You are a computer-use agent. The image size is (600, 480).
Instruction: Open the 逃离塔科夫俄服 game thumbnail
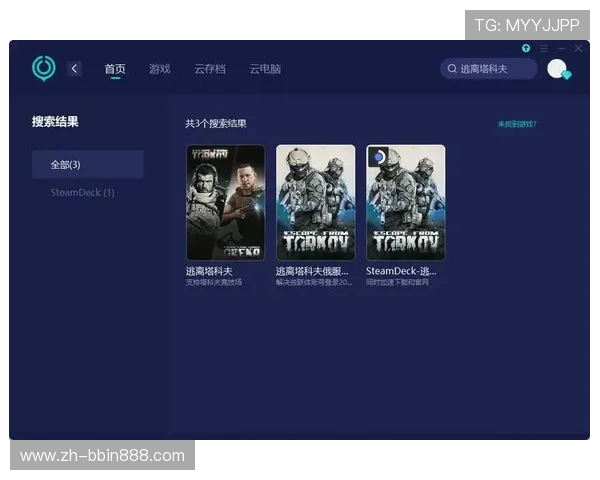(x=315, y=202)
